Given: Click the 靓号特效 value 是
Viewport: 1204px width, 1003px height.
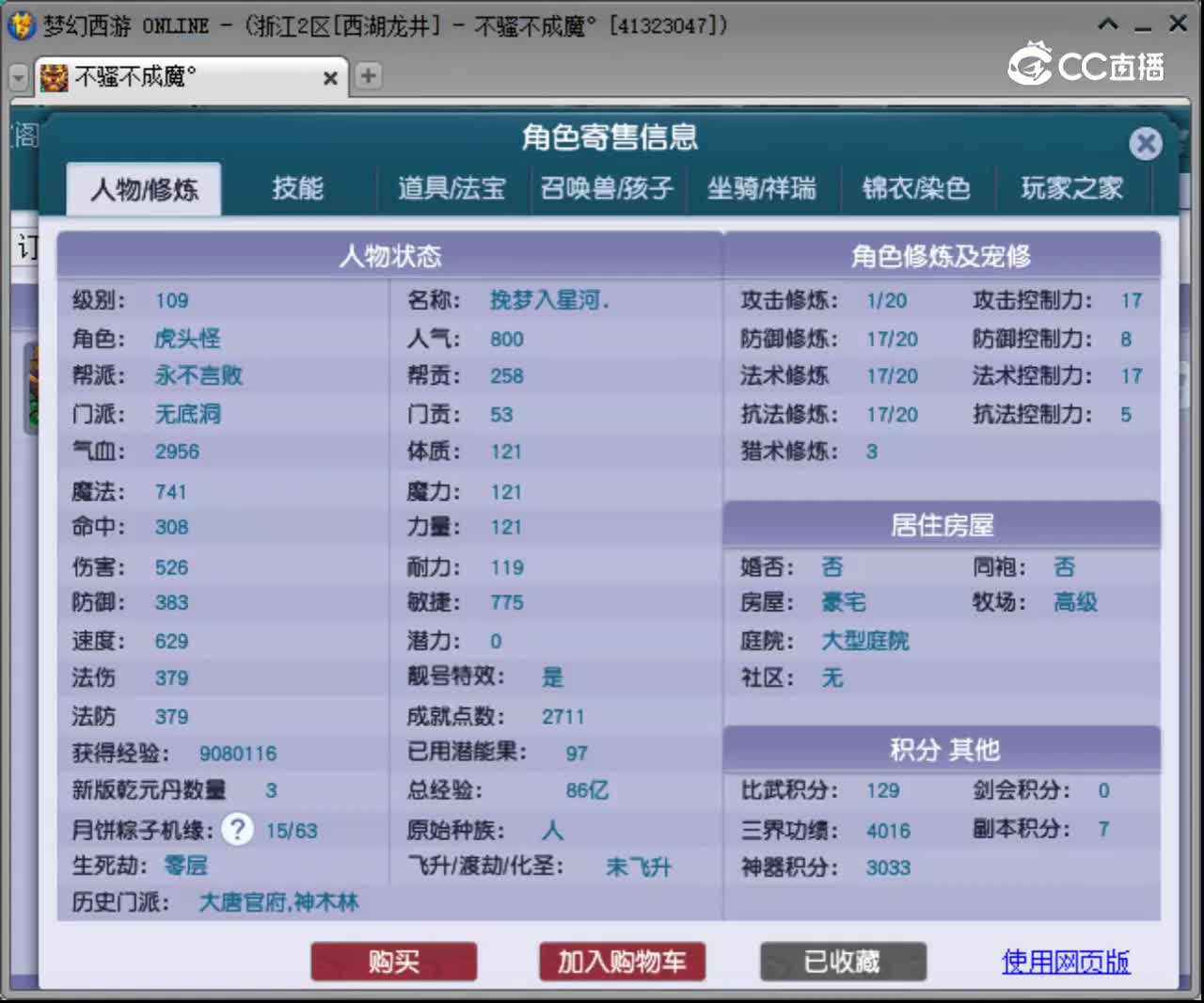Looking at the screenshot, I should 552,677.
